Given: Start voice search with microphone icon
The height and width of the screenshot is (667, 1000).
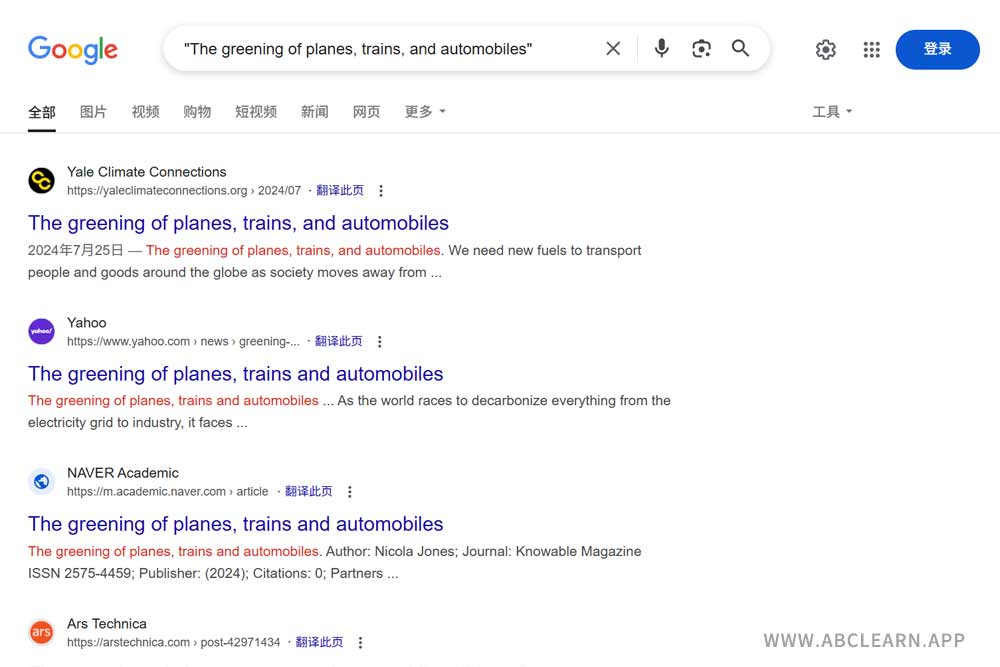Looking at the screenshot, I should tap(661, 48).
